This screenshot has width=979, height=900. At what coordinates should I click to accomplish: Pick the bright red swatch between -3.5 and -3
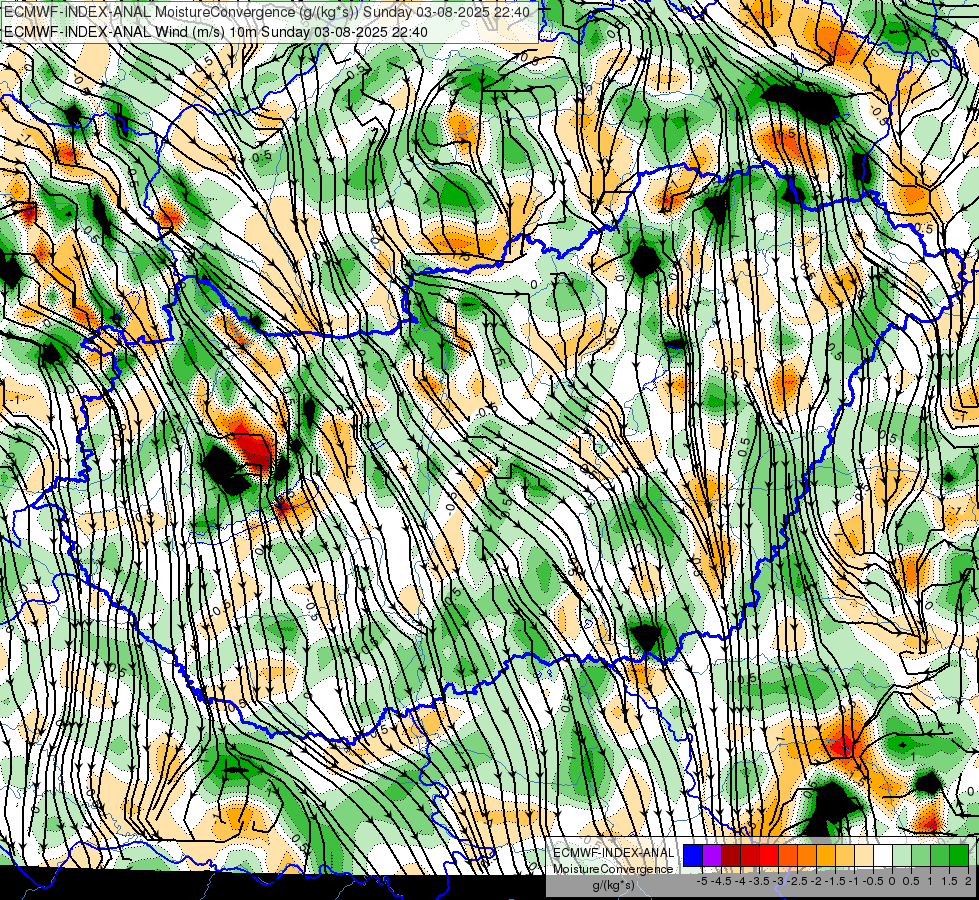(x=769, y=856)
